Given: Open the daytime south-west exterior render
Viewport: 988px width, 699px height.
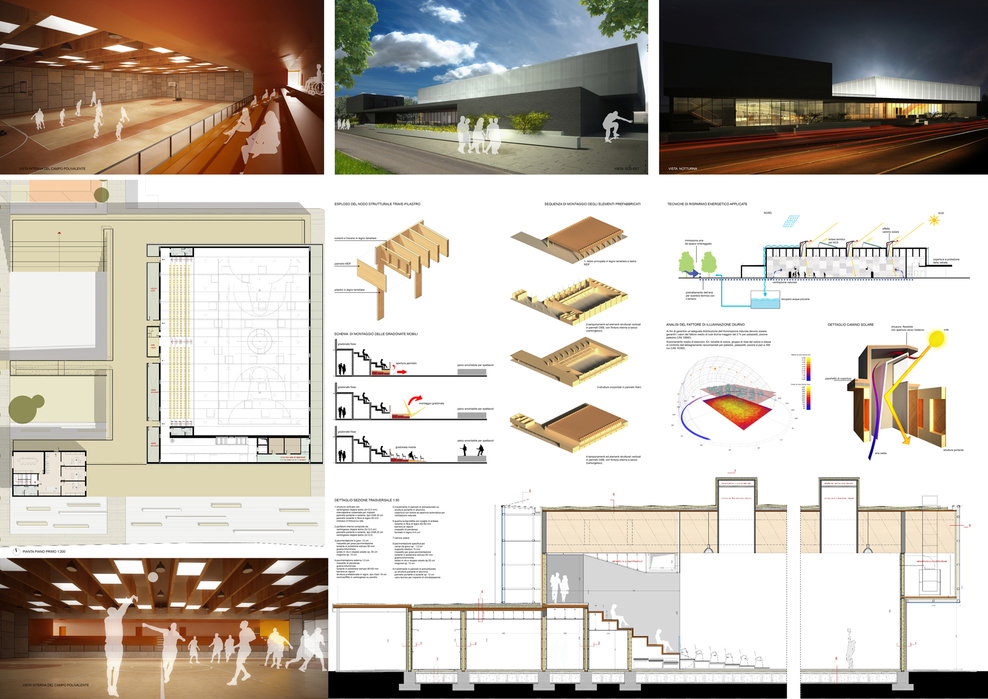Looking at the screenshot, I should click(x=491, y=87).
